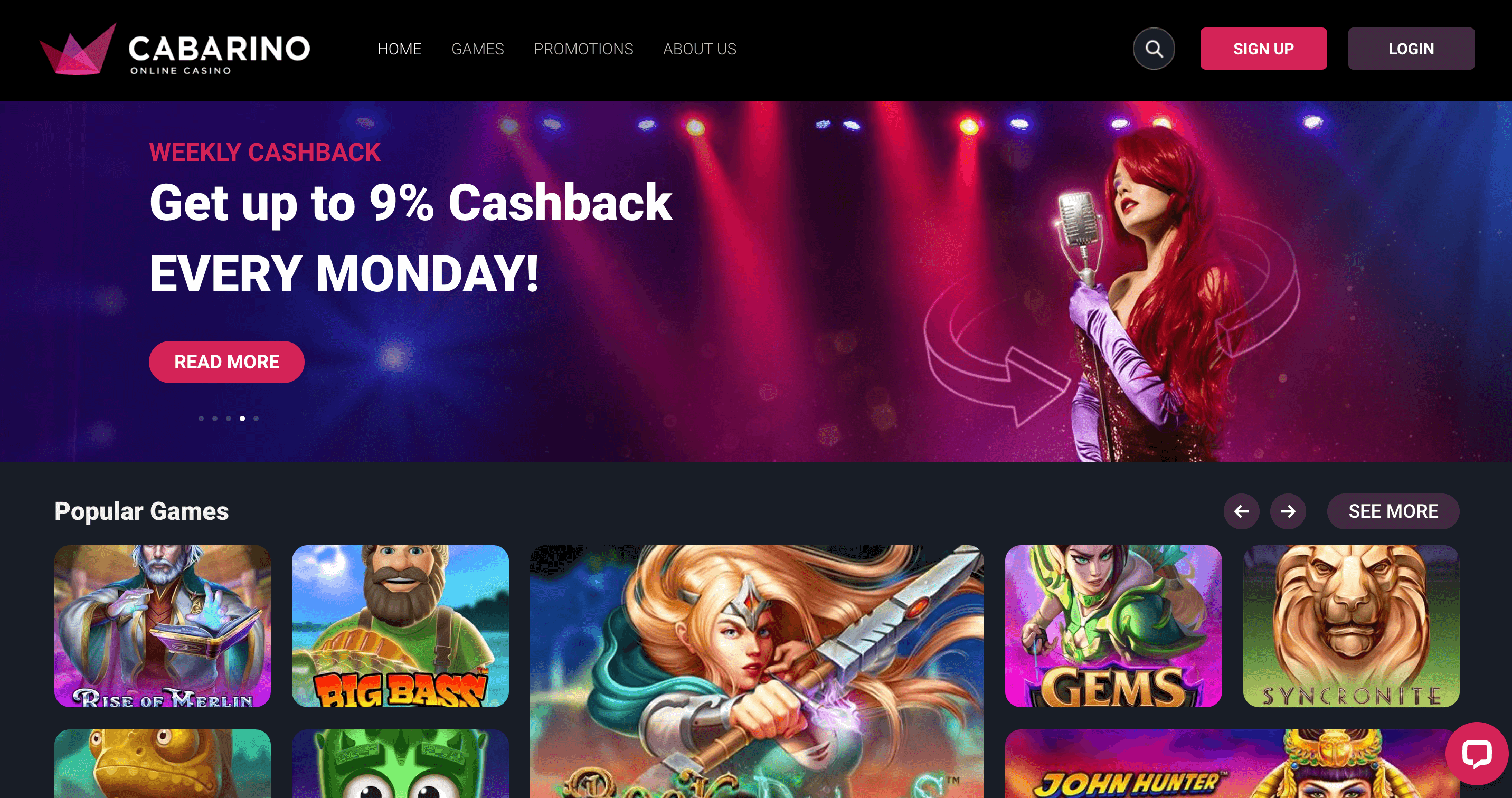Show previous popular games with left arrow
Screen dimensions: 1512x798
[1241, 511]
